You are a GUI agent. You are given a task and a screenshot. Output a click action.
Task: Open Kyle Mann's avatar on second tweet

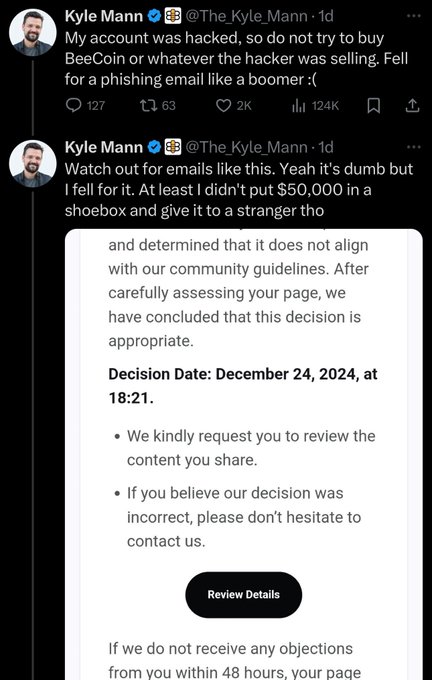(33, 163)
